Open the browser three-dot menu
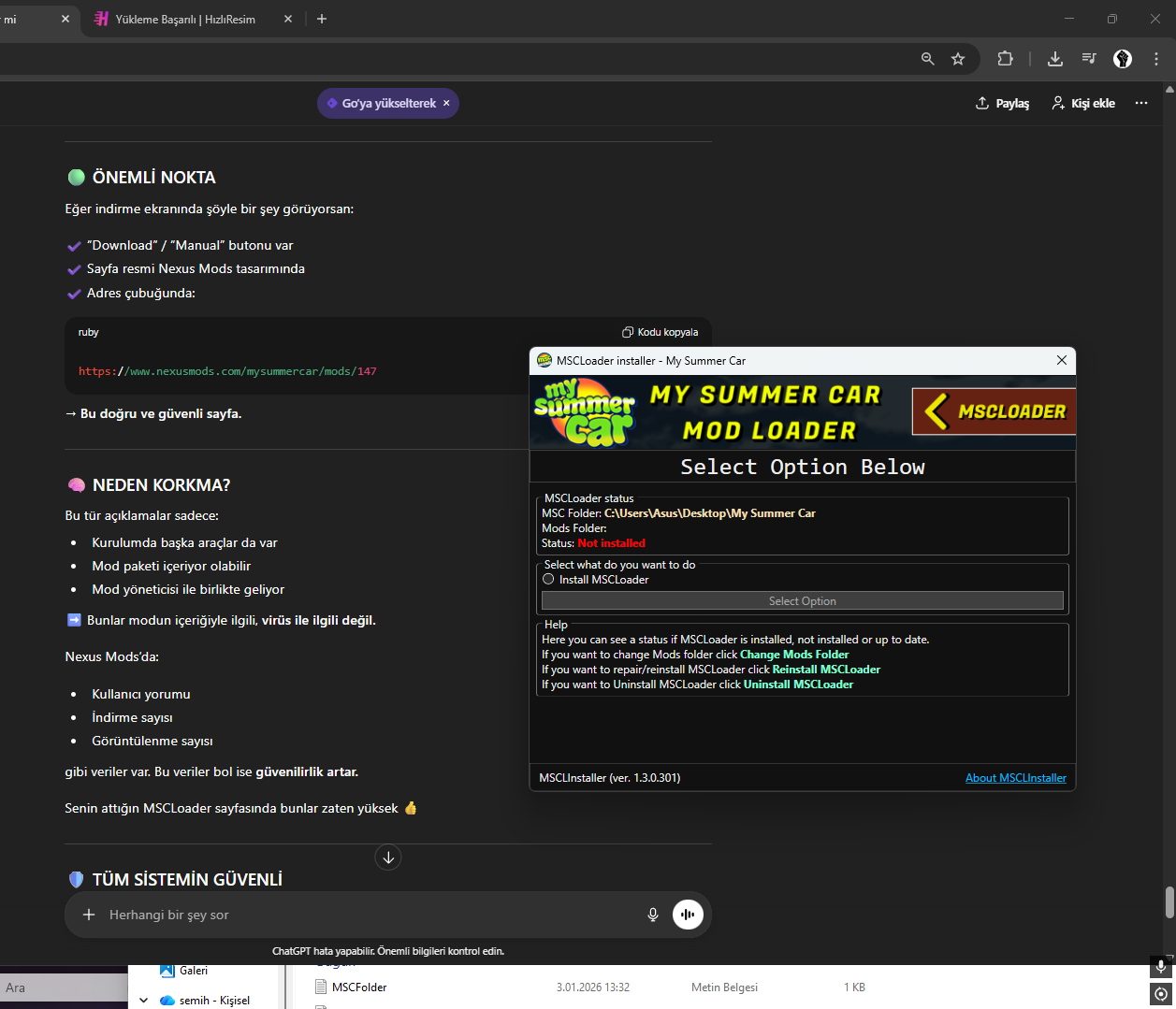 [1156, 59]
